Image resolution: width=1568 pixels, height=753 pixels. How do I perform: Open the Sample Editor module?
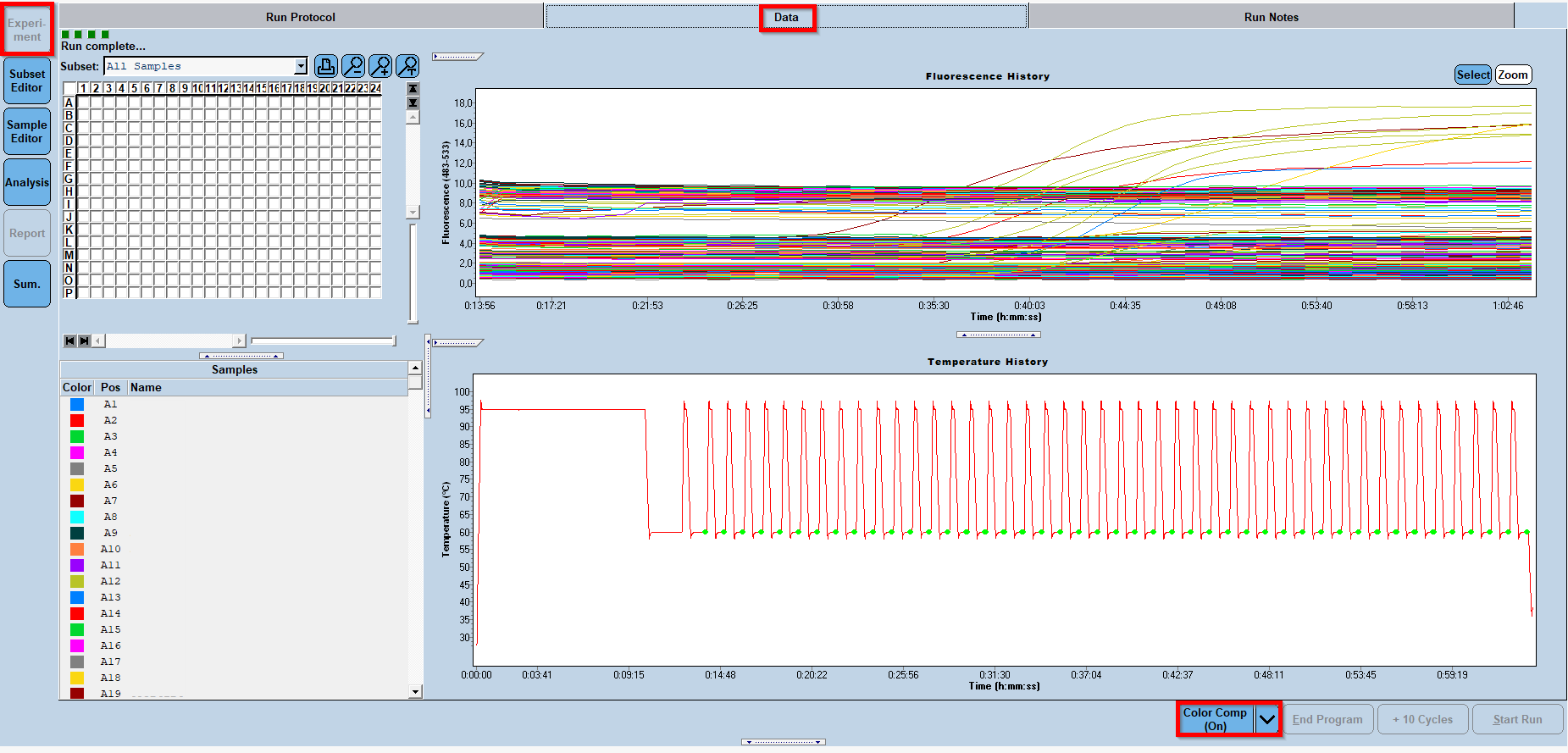coord(27,131)
